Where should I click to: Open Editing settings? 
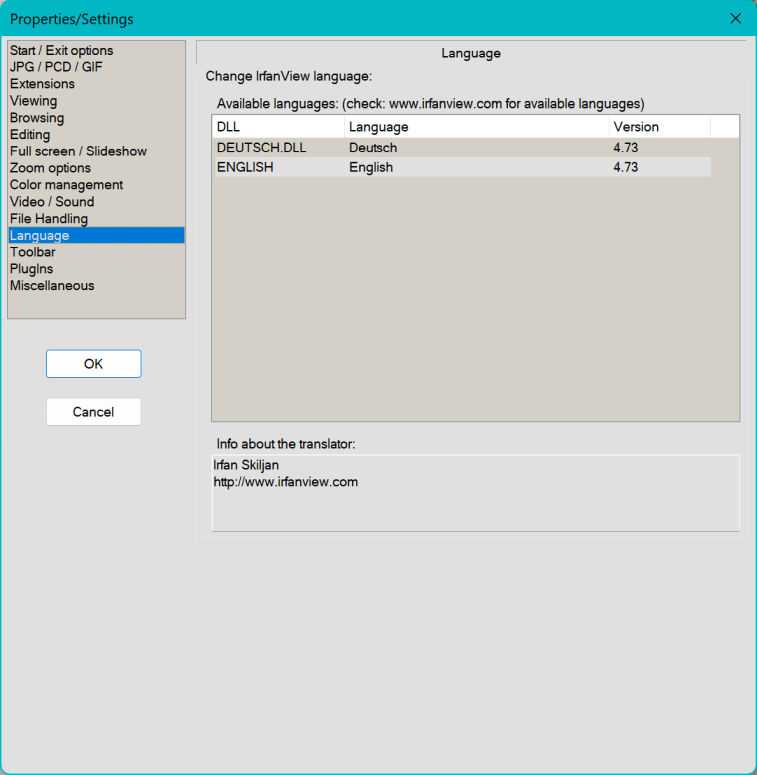29,135
